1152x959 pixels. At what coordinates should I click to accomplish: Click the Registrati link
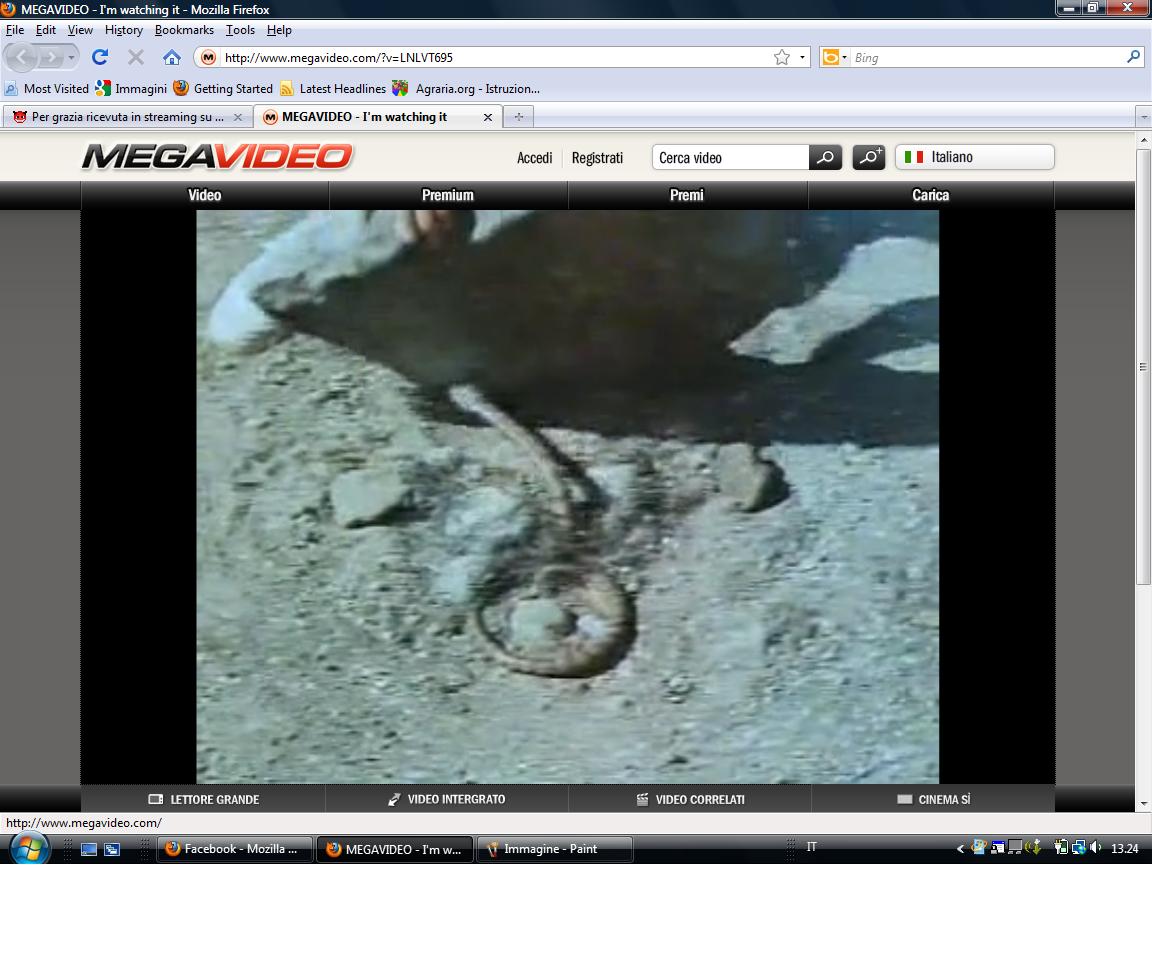pos(597,158)
